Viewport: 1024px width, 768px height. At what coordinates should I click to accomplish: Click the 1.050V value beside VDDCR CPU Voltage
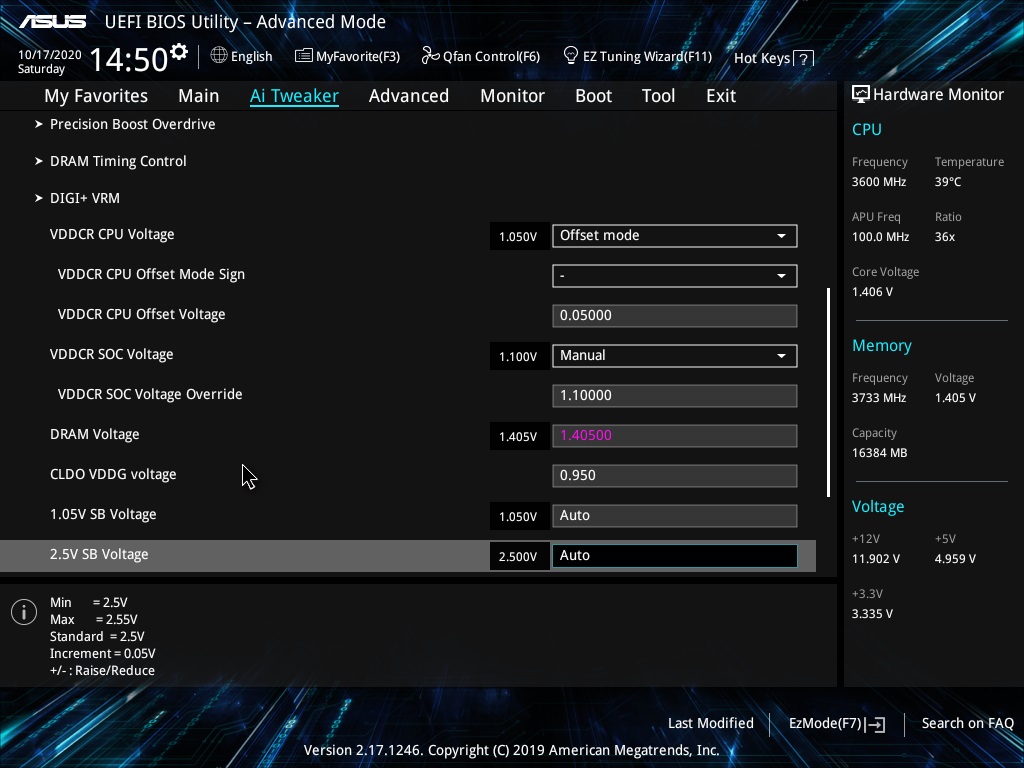518,236
